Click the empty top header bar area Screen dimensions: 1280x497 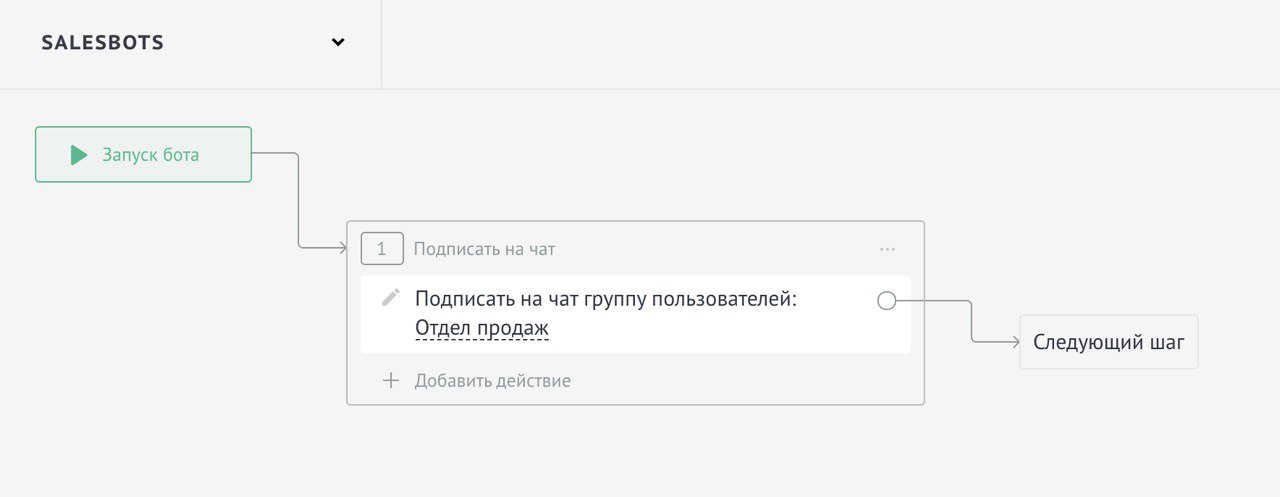pyautogui.click(x=830, y=44)
